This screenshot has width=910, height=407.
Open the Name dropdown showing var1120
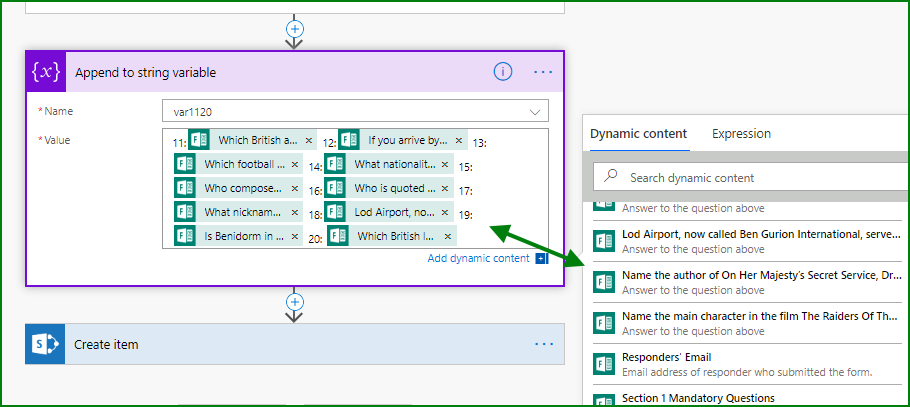click(x=355, y=111)
